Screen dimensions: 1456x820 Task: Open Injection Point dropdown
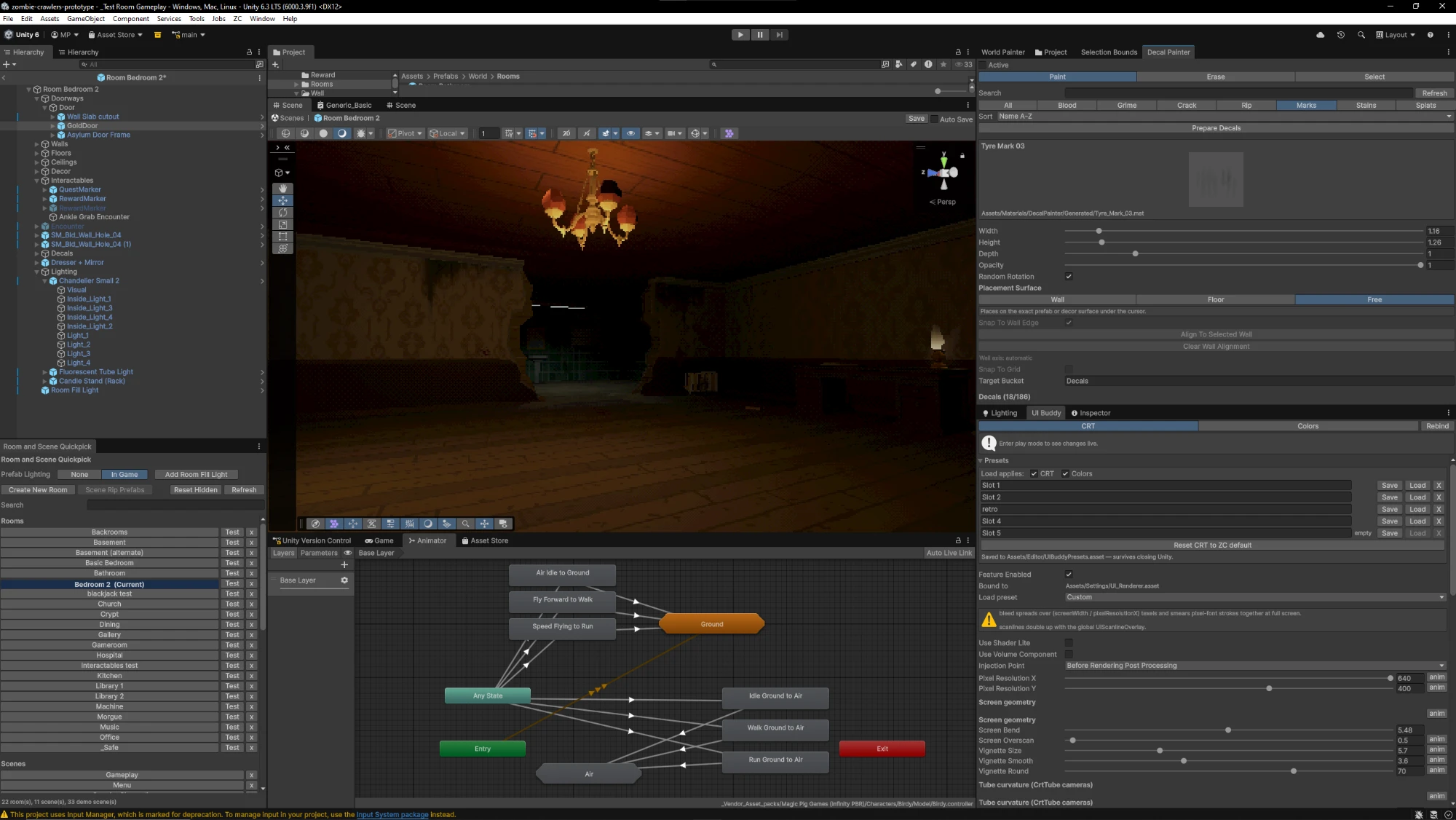point(1255,666)
